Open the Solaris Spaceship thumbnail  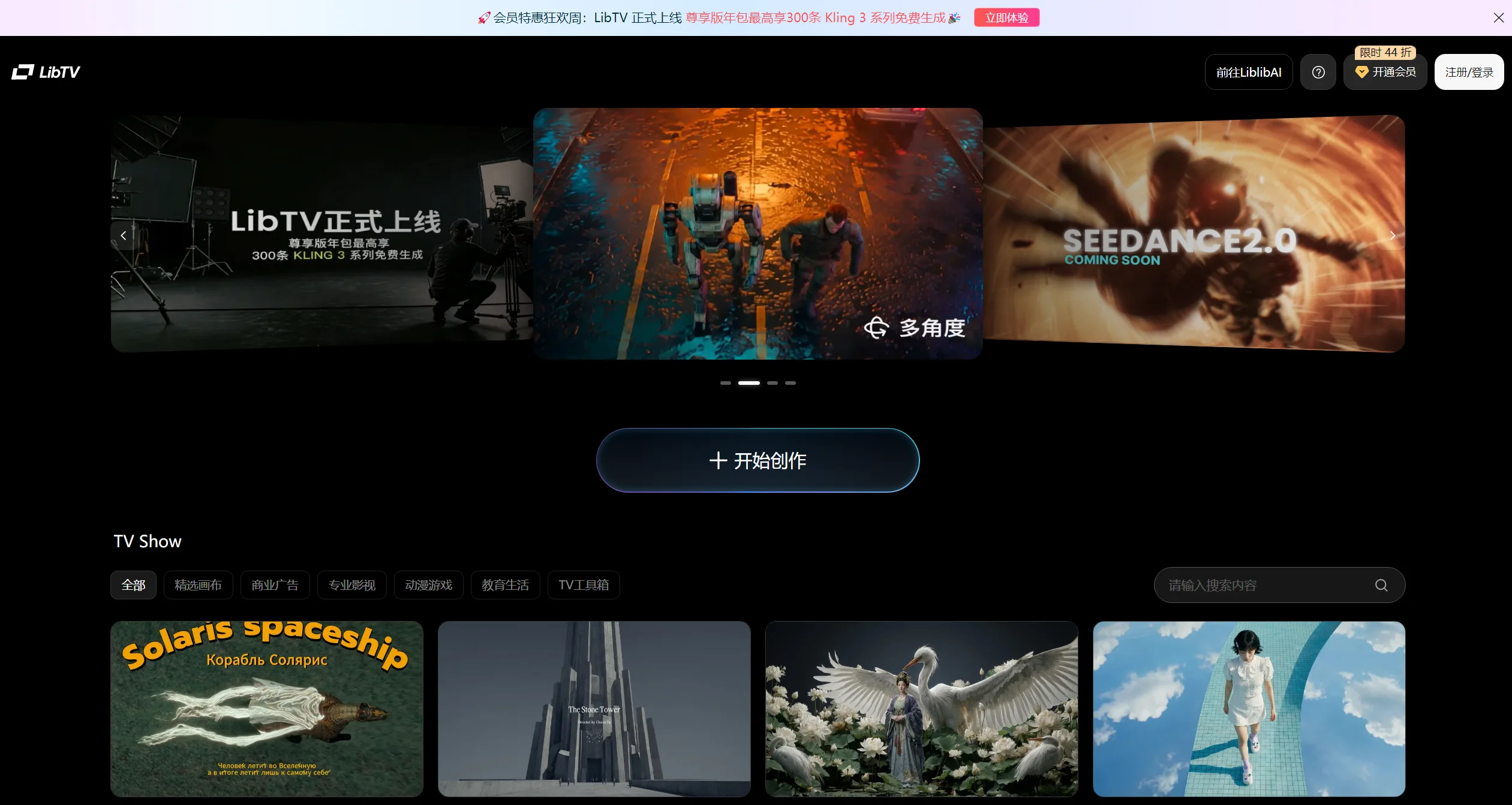[266, 708]
